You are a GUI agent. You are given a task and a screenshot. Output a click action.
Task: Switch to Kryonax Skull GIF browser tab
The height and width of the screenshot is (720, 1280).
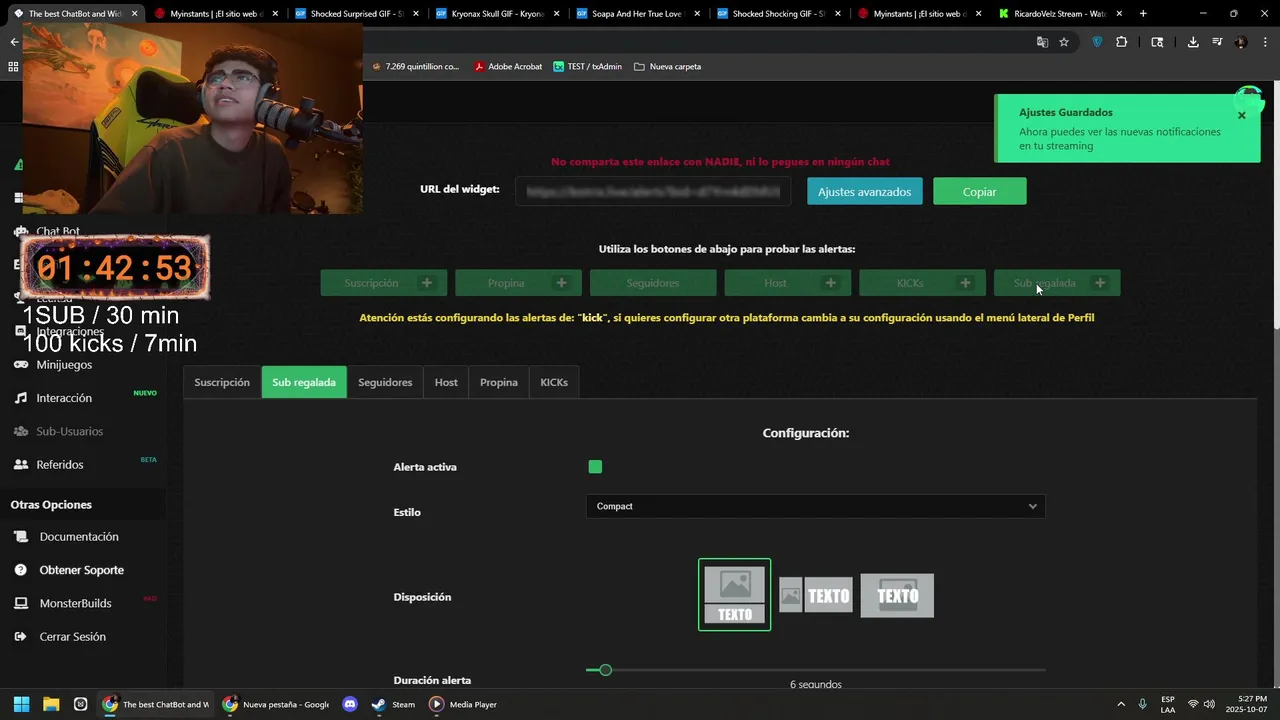(498, 14)
